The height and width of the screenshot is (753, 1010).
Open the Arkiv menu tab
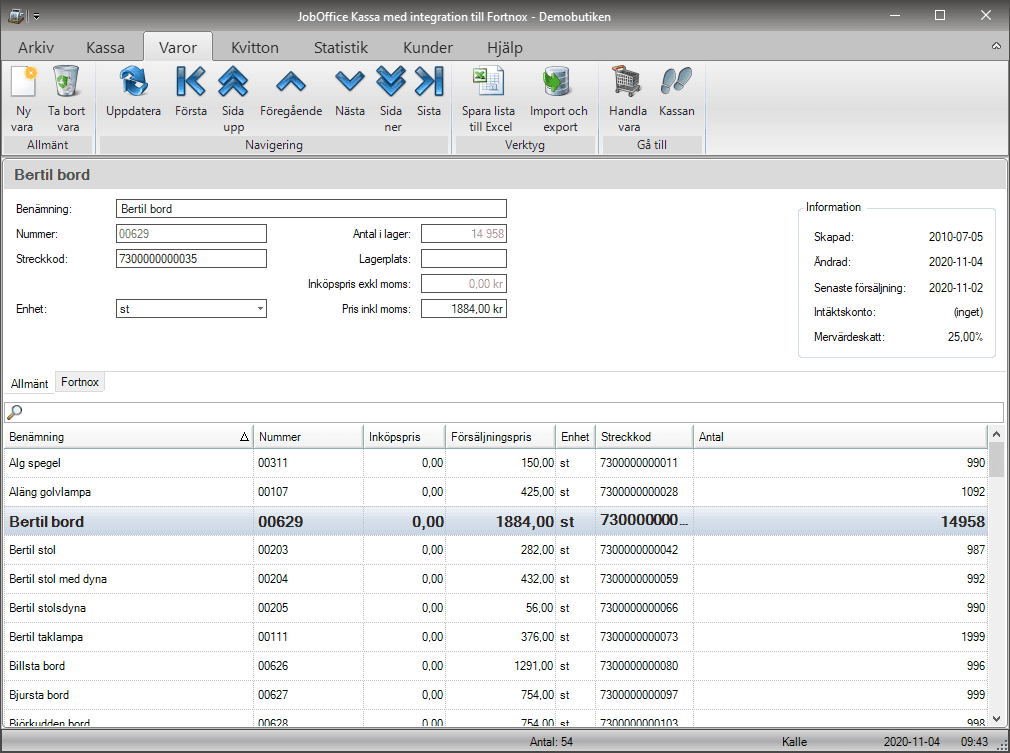(35, 47)
